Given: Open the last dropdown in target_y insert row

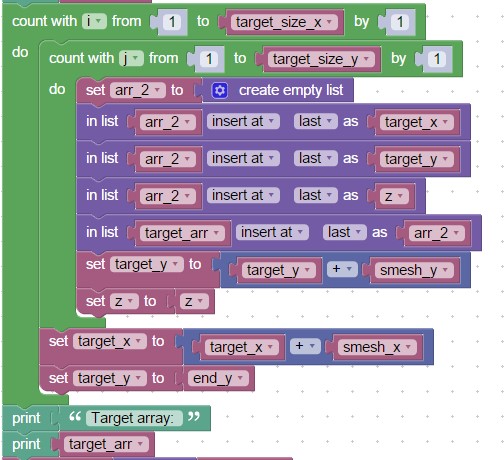Looking at the screenshot, I should pos(316,158).
